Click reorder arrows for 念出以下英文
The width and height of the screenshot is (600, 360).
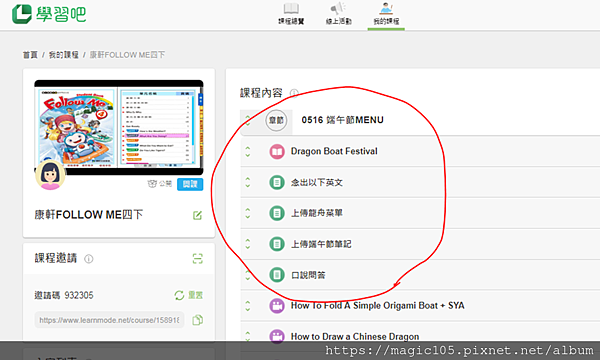pos(248,182)
